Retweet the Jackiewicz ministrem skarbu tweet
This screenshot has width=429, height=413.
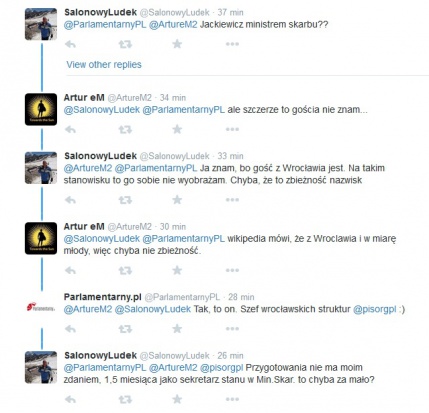pos(125,44)
